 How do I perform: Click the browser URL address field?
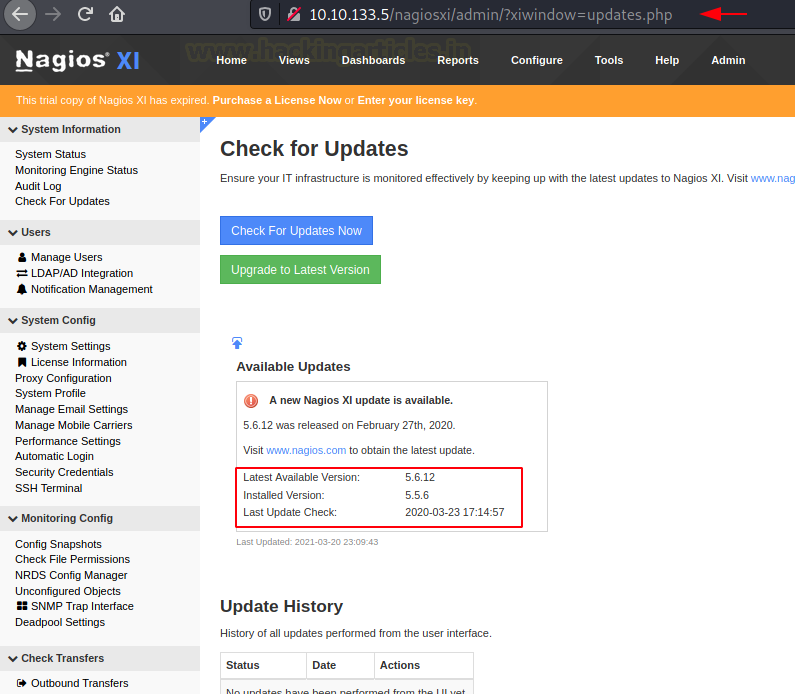(x=490, y=14)
